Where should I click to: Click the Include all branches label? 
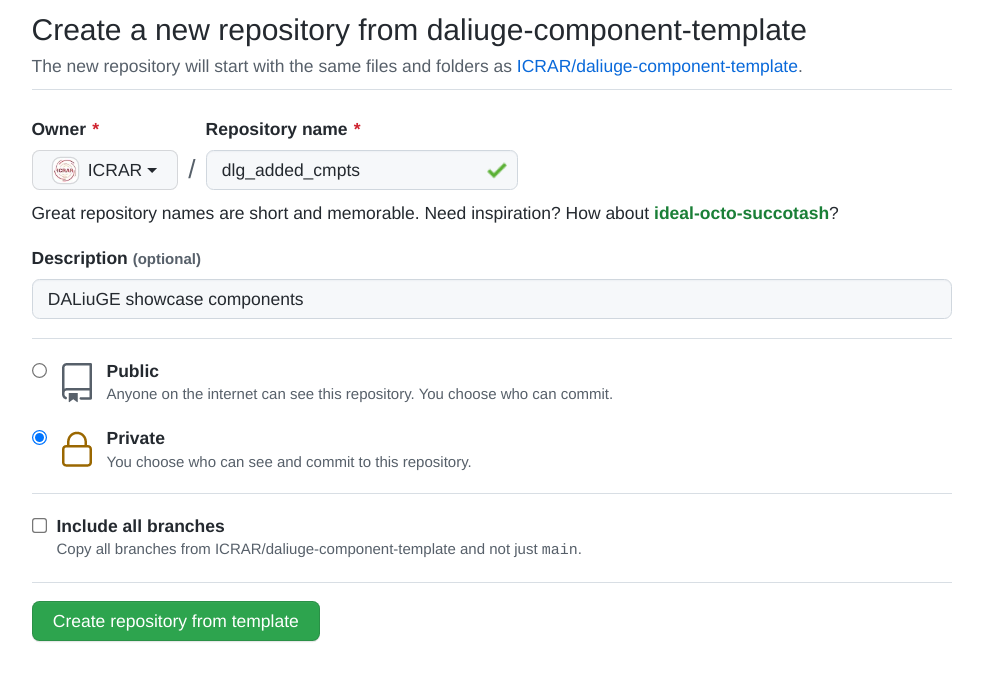point(140,526)
